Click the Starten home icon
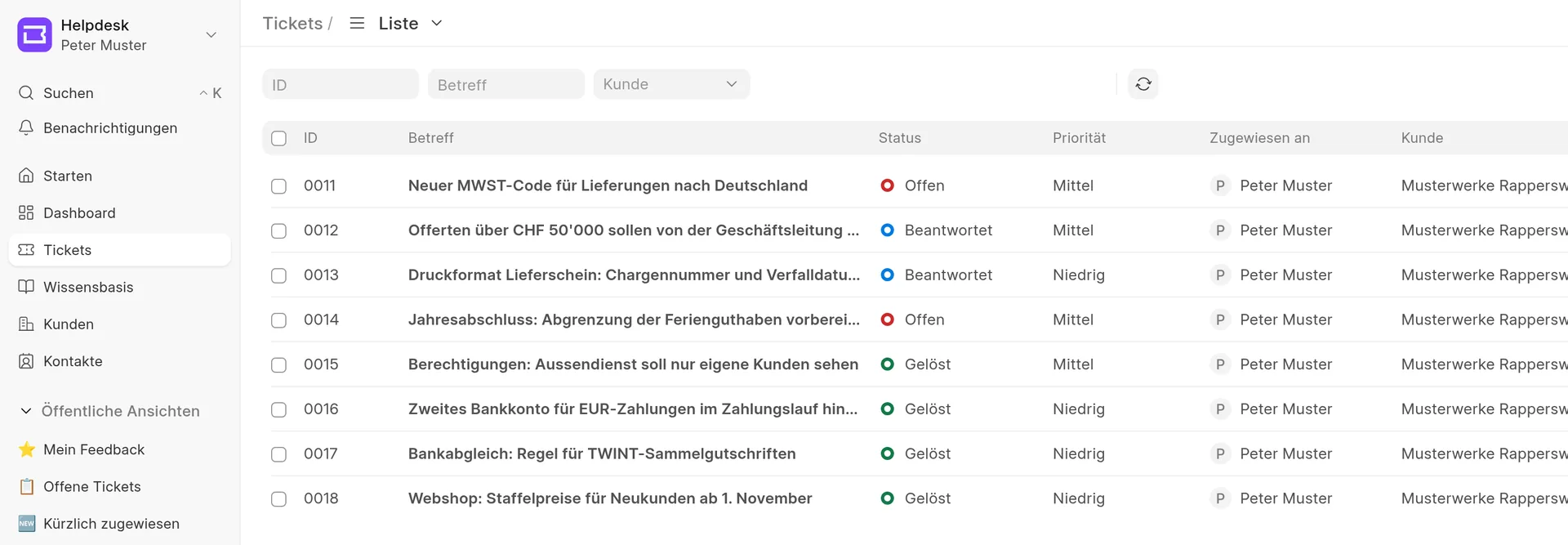This screenshot has height=545, width=1568. tap(26, 176)
